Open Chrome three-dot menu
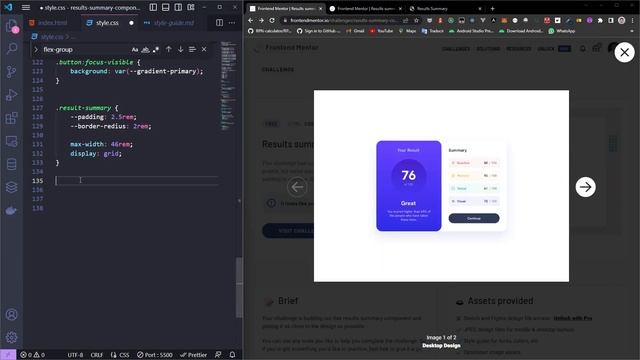The height and width of the screenshot is (360, 640). pos(633,20)
